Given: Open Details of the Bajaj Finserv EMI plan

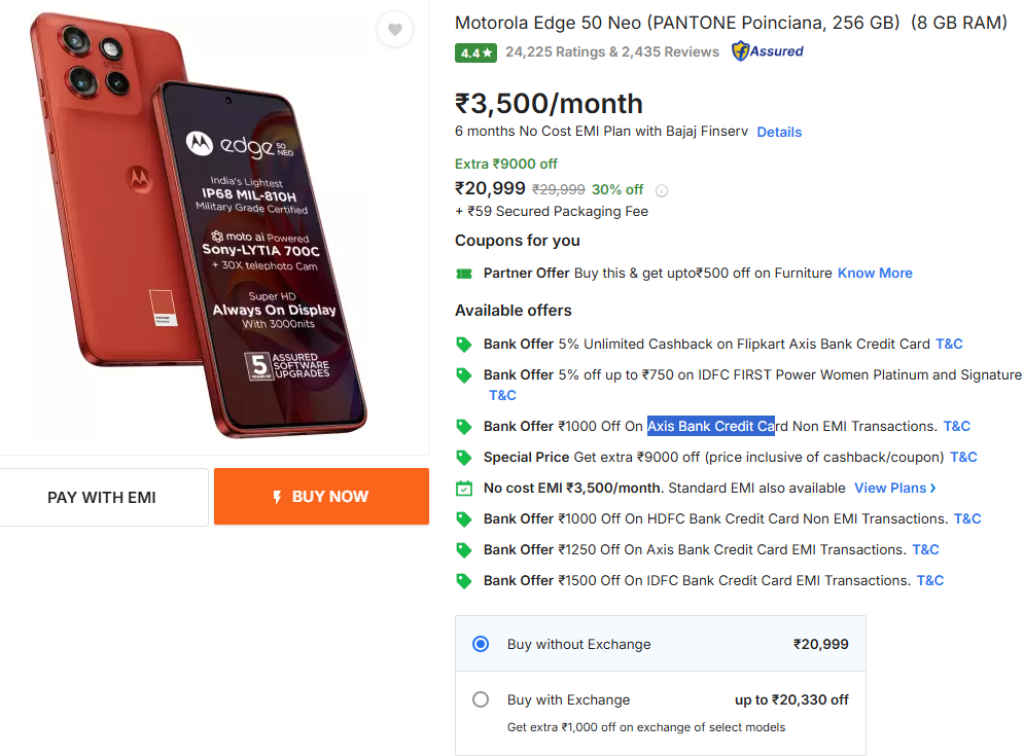Looking at the screenshot, I should coord(779,131).
